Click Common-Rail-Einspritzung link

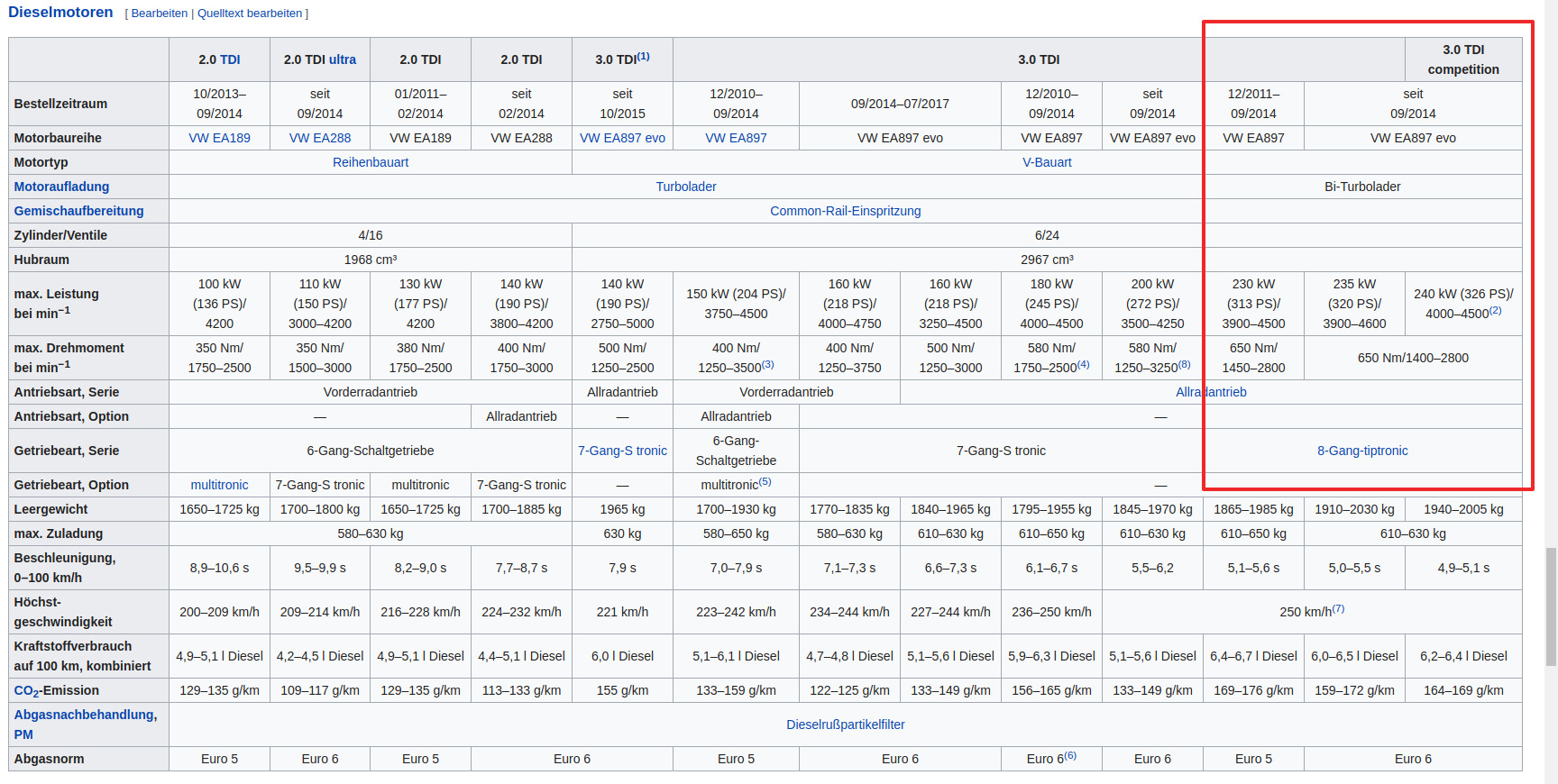(x=845, y=211)
